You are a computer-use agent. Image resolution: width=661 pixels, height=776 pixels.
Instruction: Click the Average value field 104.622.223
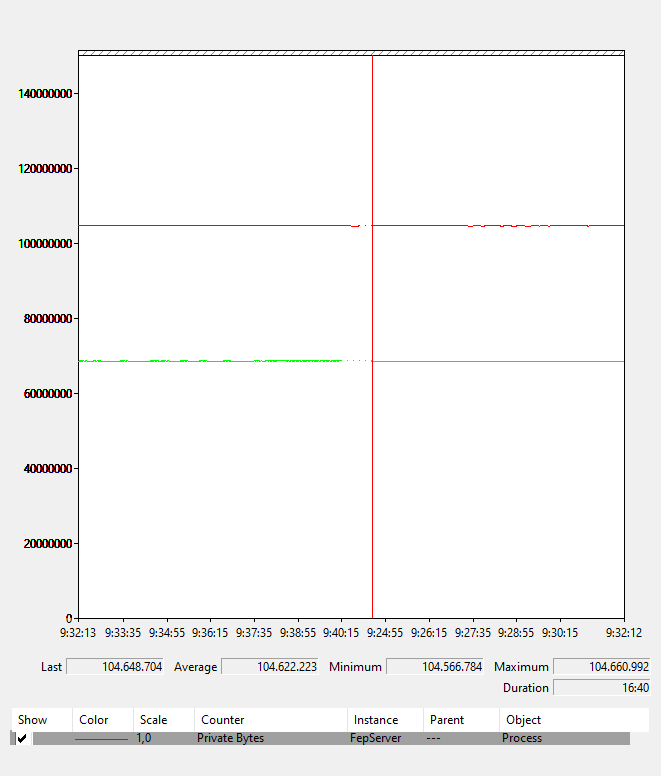(270, 667)
